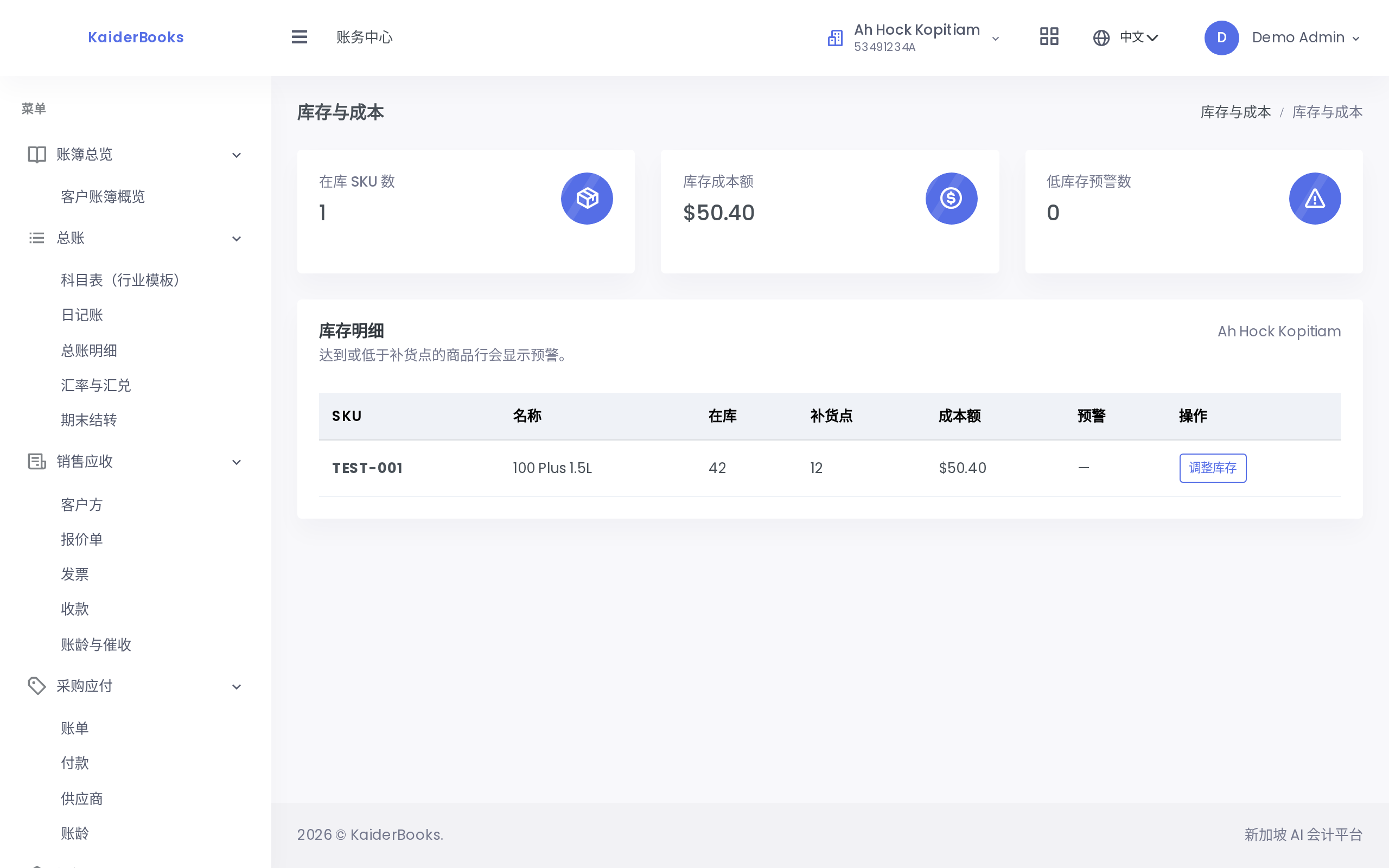Open 收款 menu item
1389x868 pixels.
tap(75, 609)
